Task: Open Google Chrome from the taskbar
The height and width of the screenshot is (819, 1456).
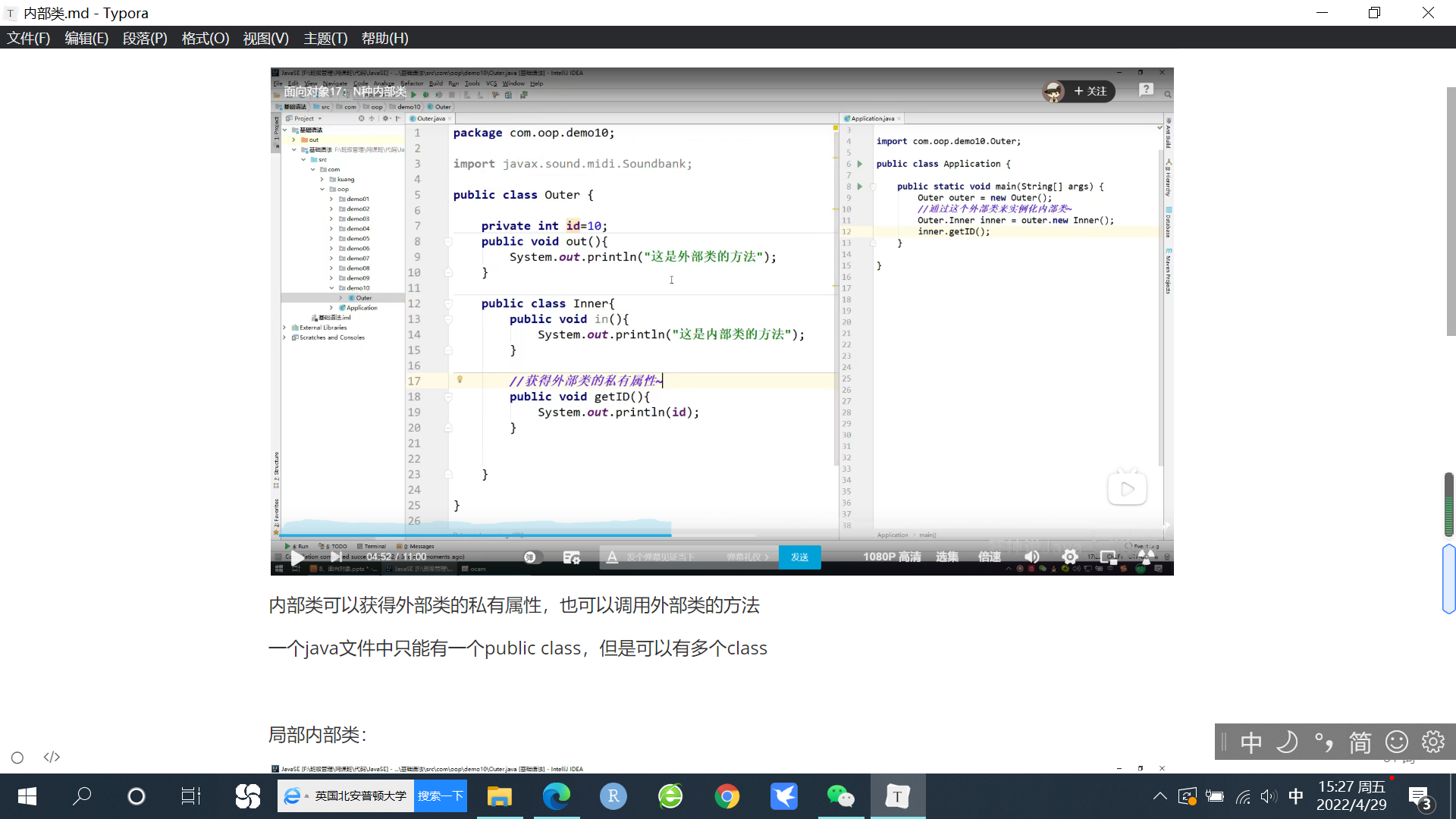Action: pyautogui.click(x=726, y=796)
